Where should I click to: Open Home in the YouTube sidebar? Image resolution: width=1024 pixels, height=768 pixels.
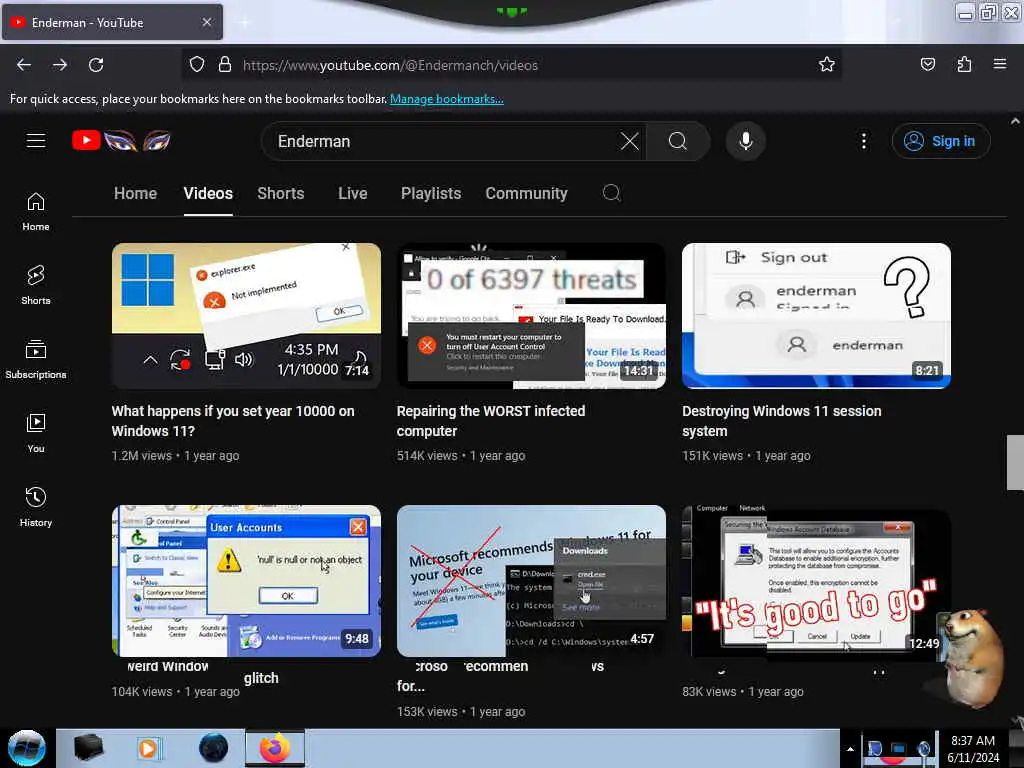tap(36, 212)
